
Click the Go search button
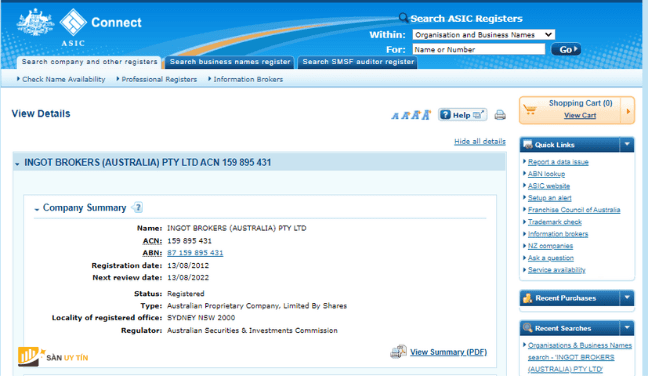click(x=566, y=50)
